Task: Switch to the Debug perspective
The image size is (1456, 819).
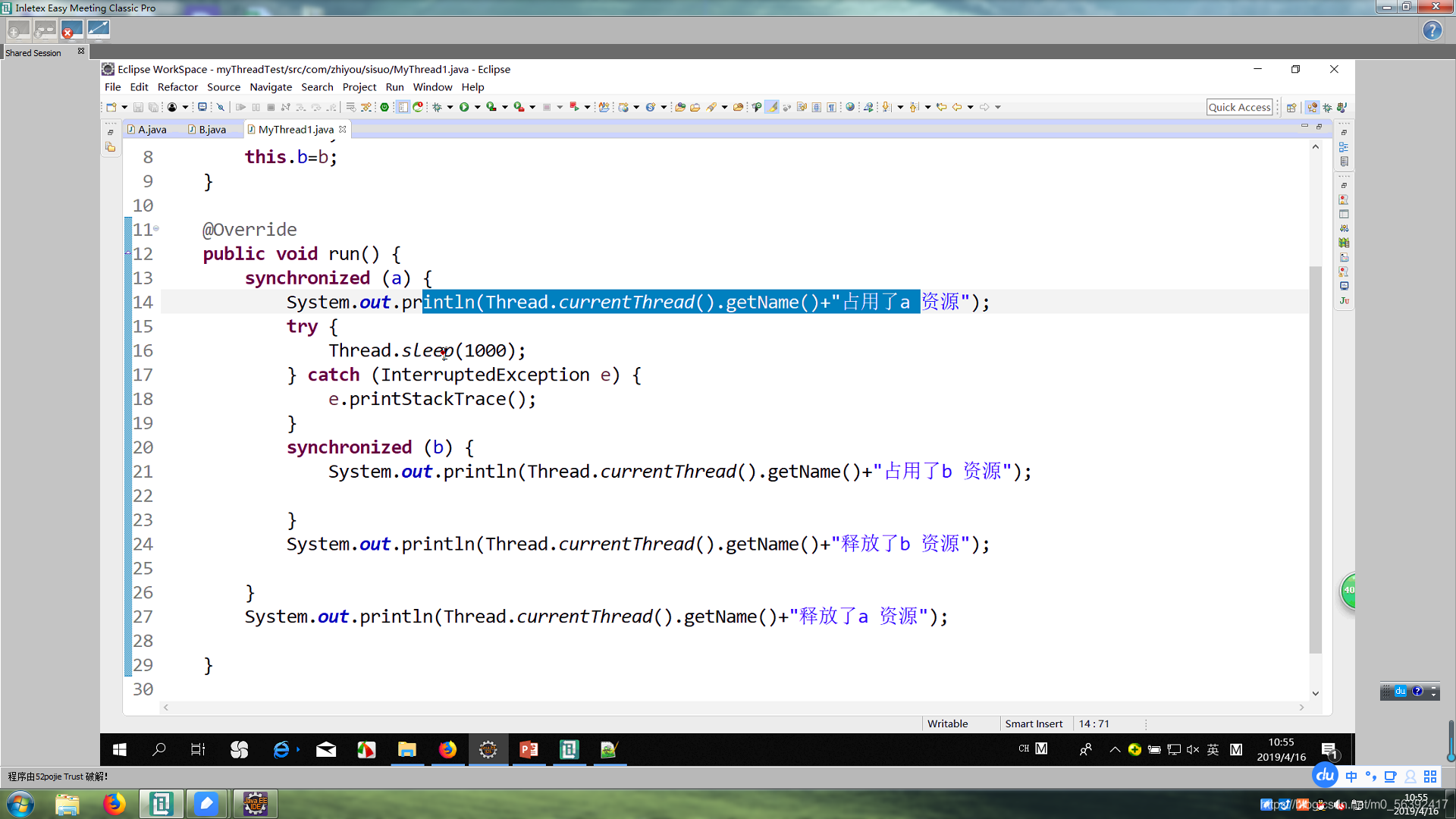Action: point(1327,107)
